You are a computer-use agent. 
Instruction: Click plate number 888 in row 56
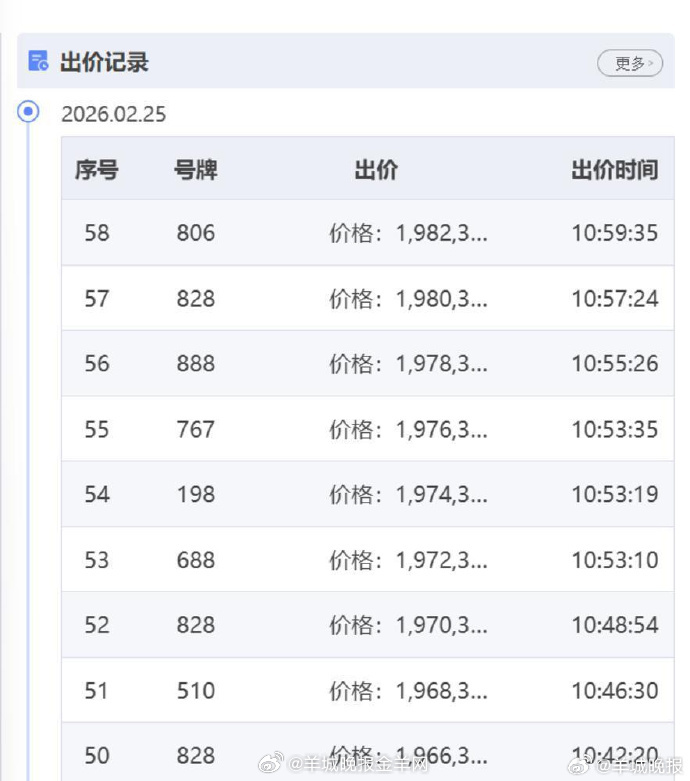click(x=195, y=363)
